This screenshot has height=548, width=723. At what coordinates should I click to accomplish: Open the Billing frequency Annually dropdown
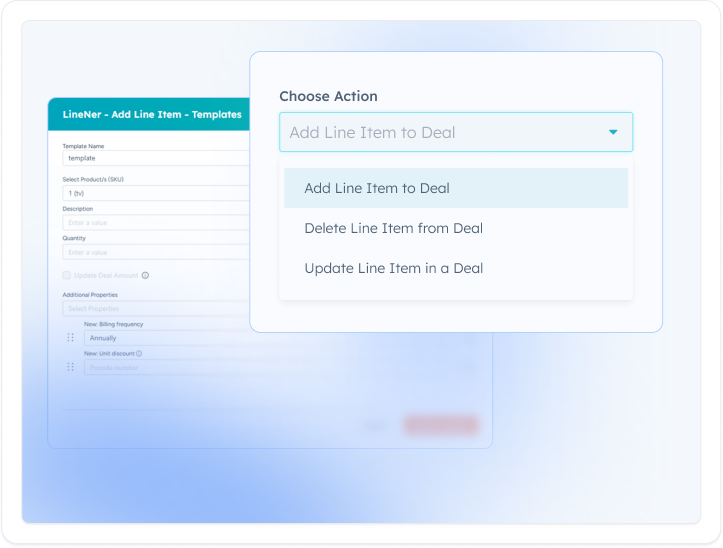[165, 338]
